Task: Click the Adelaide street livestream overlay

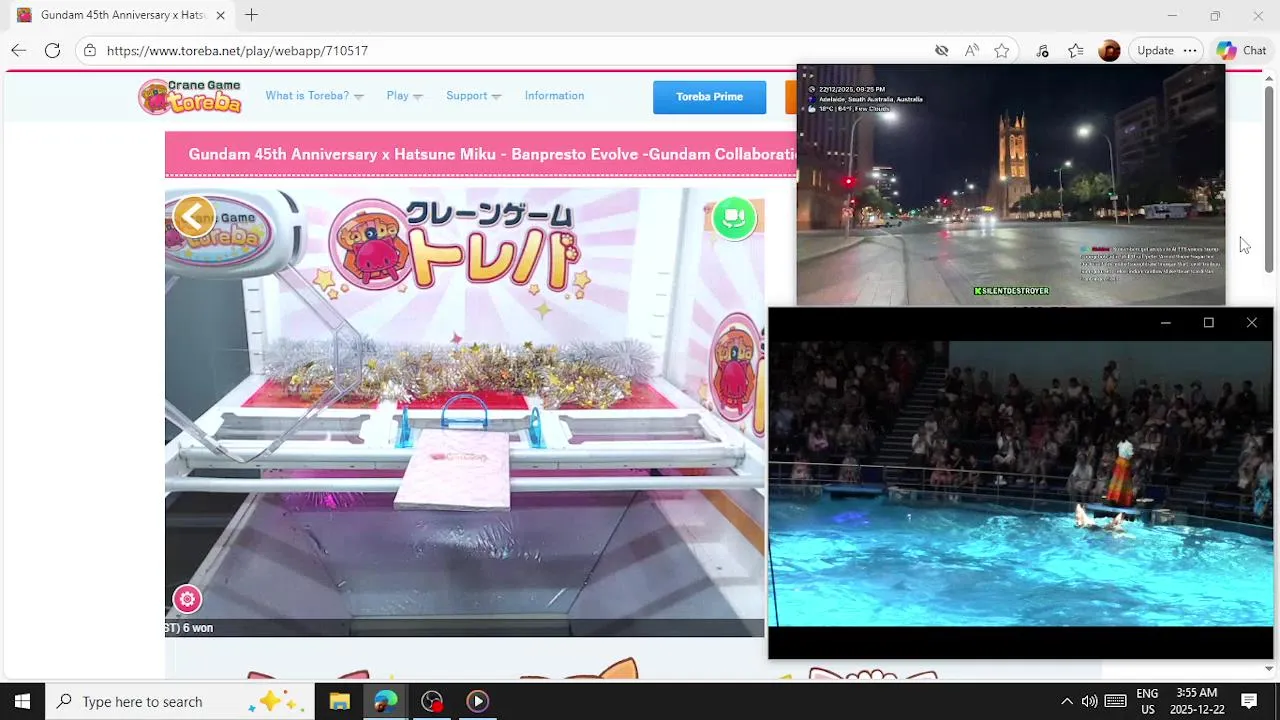Action: point(1010,185)
